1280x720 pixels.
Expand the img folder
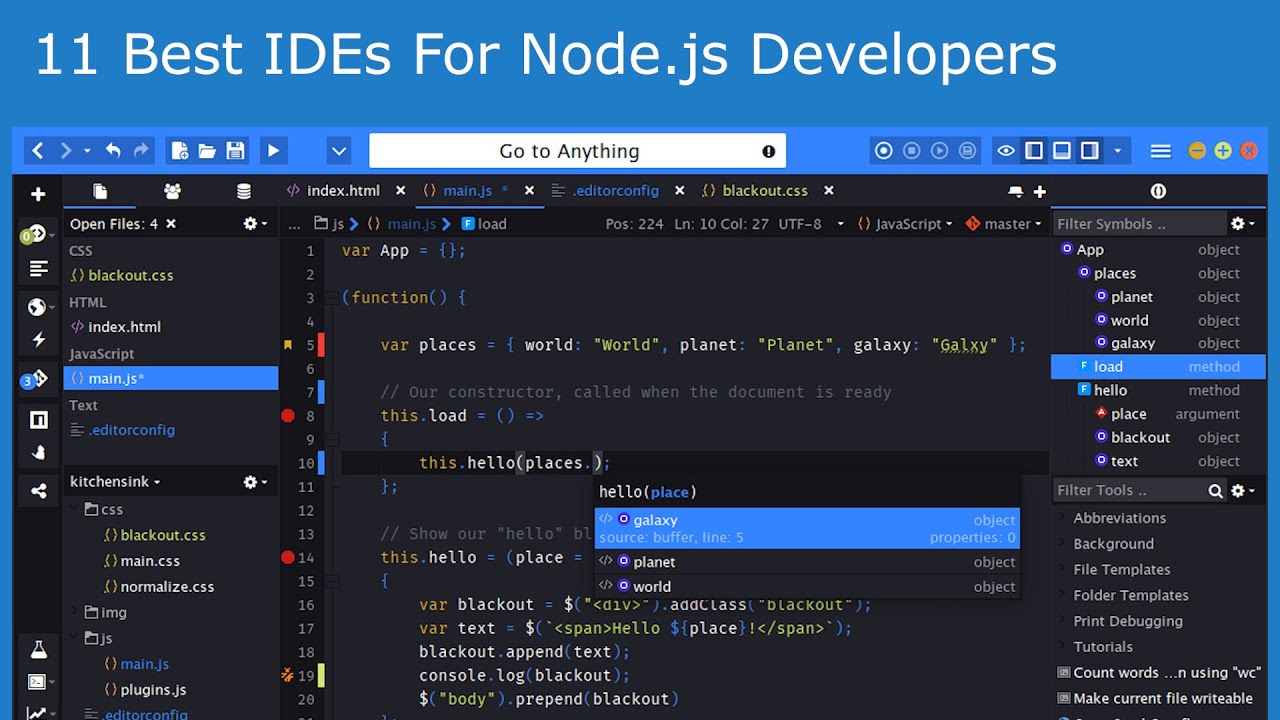click(74, 612)
